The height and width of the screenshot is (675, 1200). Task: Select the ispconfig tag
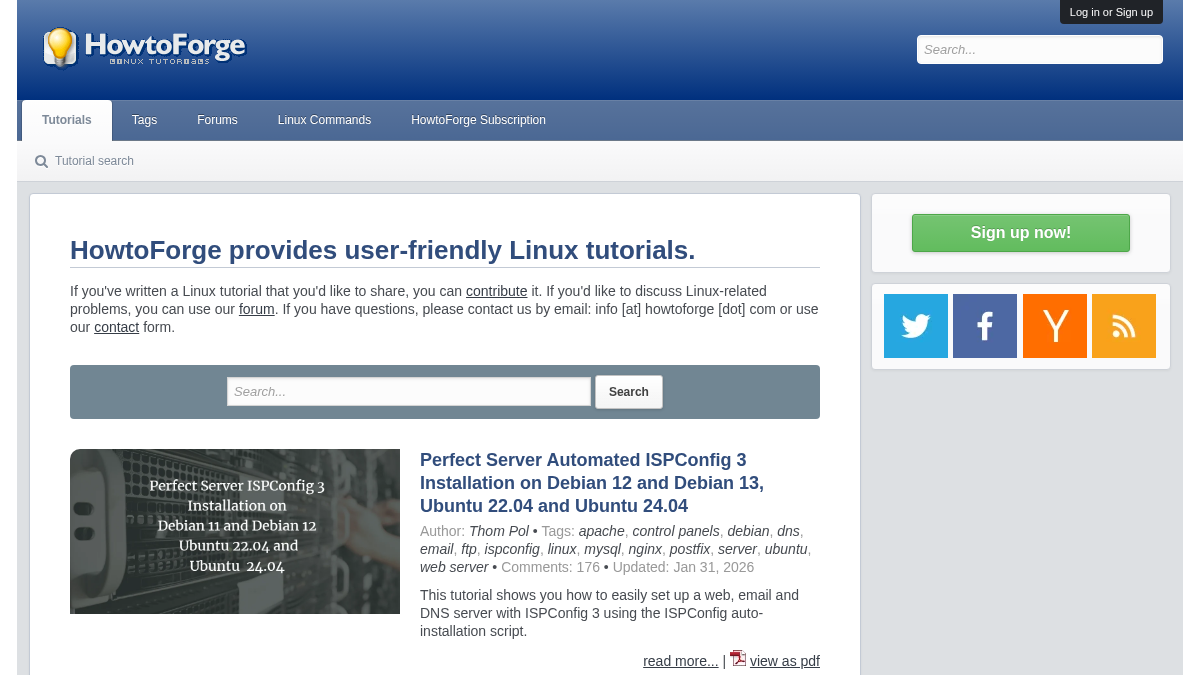pyautogui.click(x=512, y=549)
